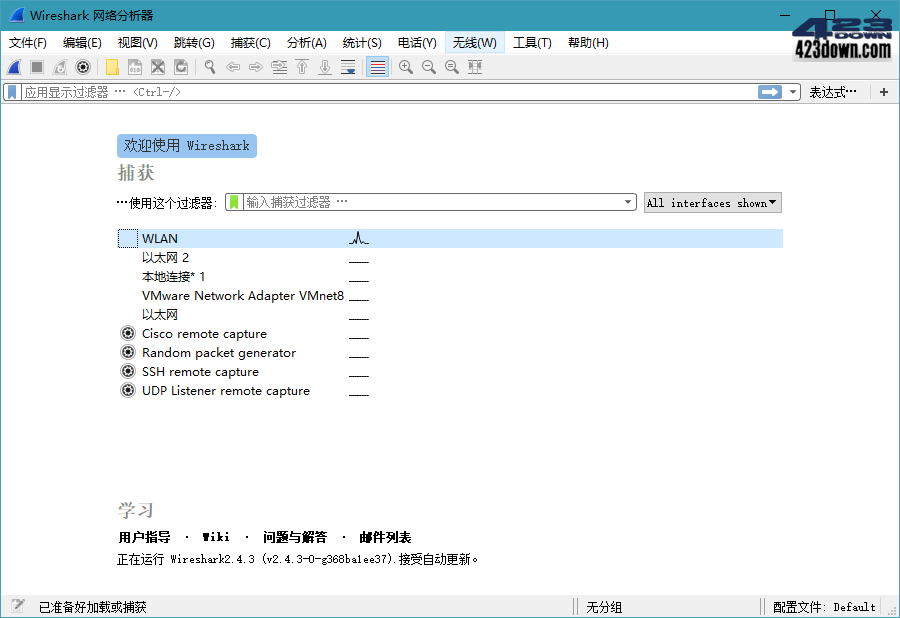This screenshot has height=618, width=900.
Task: Click the reset zoom to normal icon
Action: tap(452, 67)
